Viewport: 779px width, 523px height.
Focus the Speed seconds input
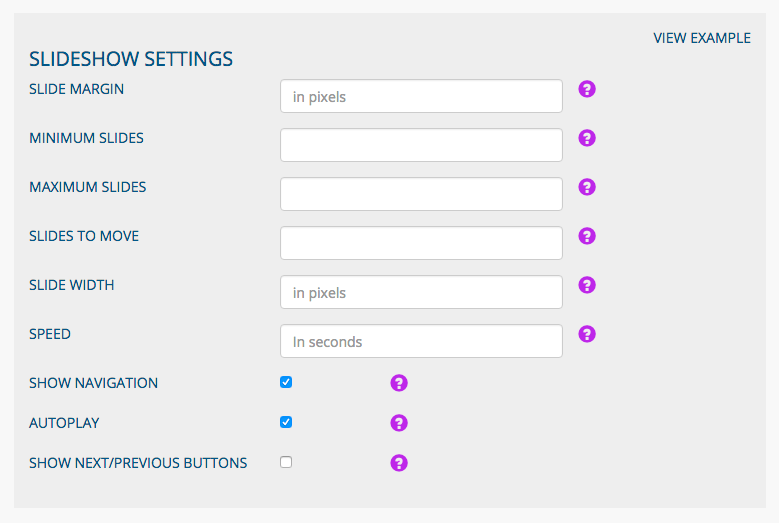pyautogui.click(x=421, y=341)
